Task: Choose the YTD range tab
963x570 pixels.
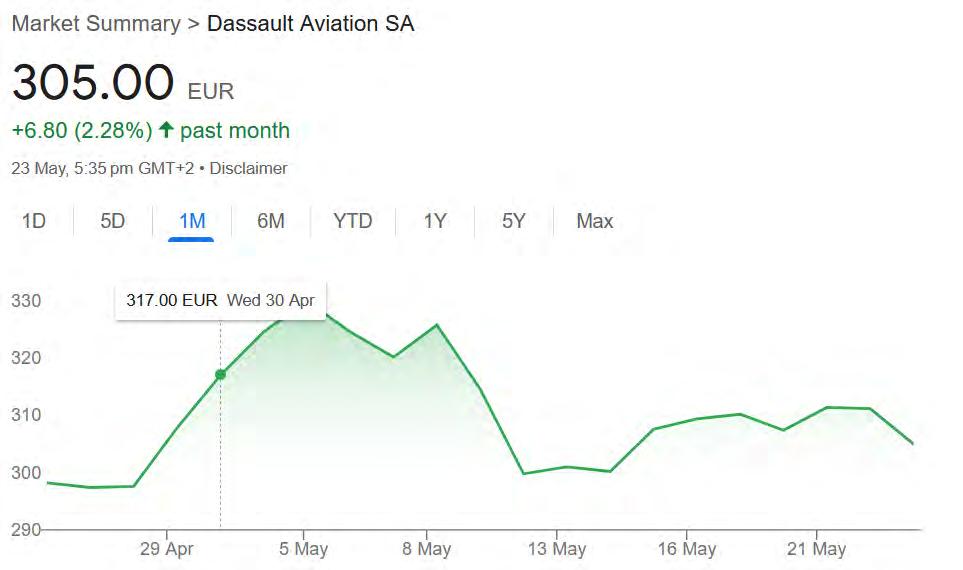Action: [x=352, y=221]
